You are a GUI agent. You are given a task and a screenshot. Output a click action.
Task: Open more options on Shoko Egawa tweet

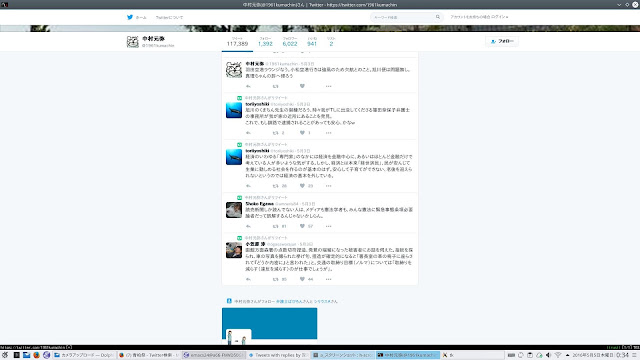329,226
